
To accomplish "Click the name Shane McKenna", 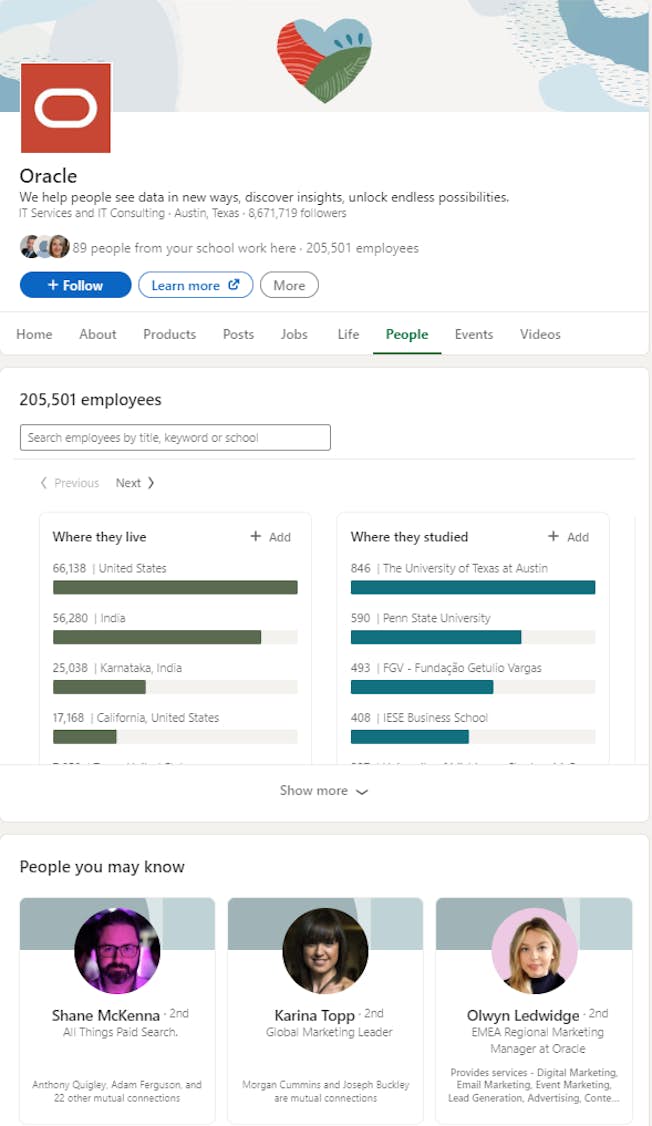I will point(106,1015).
